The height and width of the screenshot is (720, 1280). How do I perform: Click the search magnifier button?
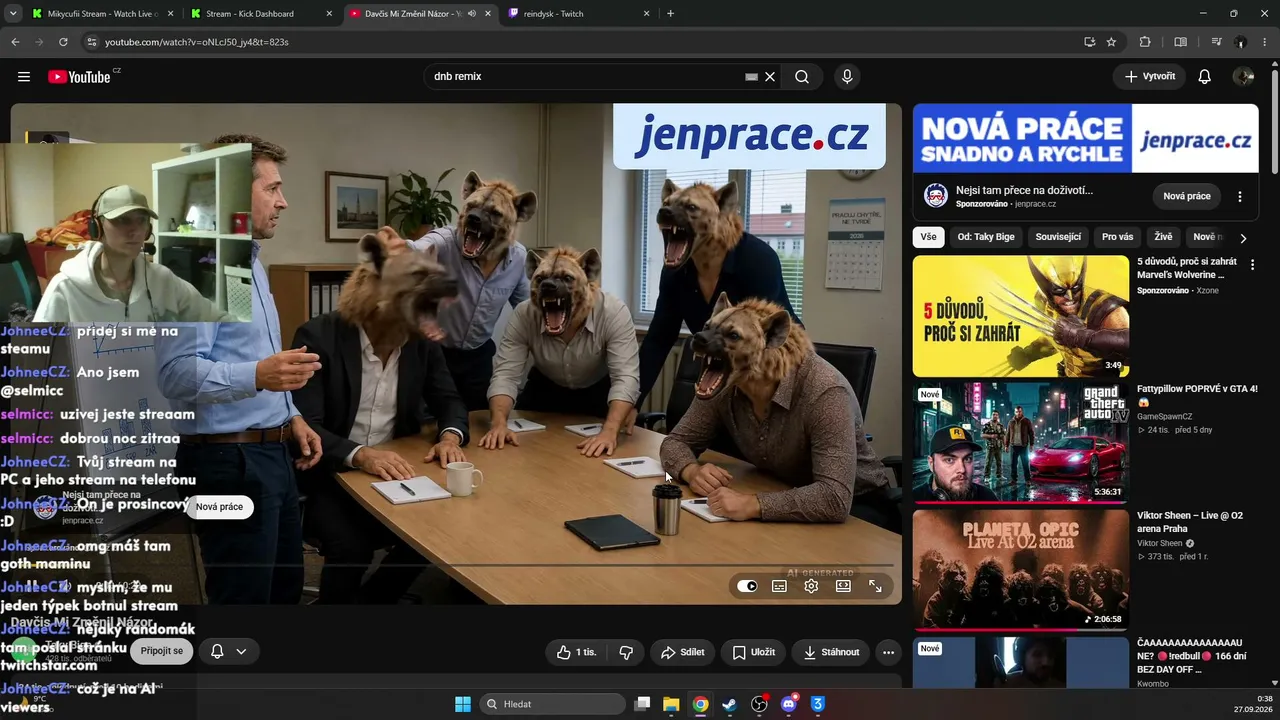pyautogui.click(x=802, y=77)
